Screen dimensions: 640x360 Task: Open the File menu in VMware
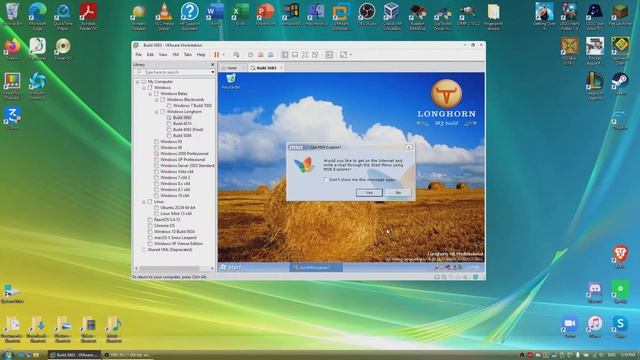click(139, 55)
